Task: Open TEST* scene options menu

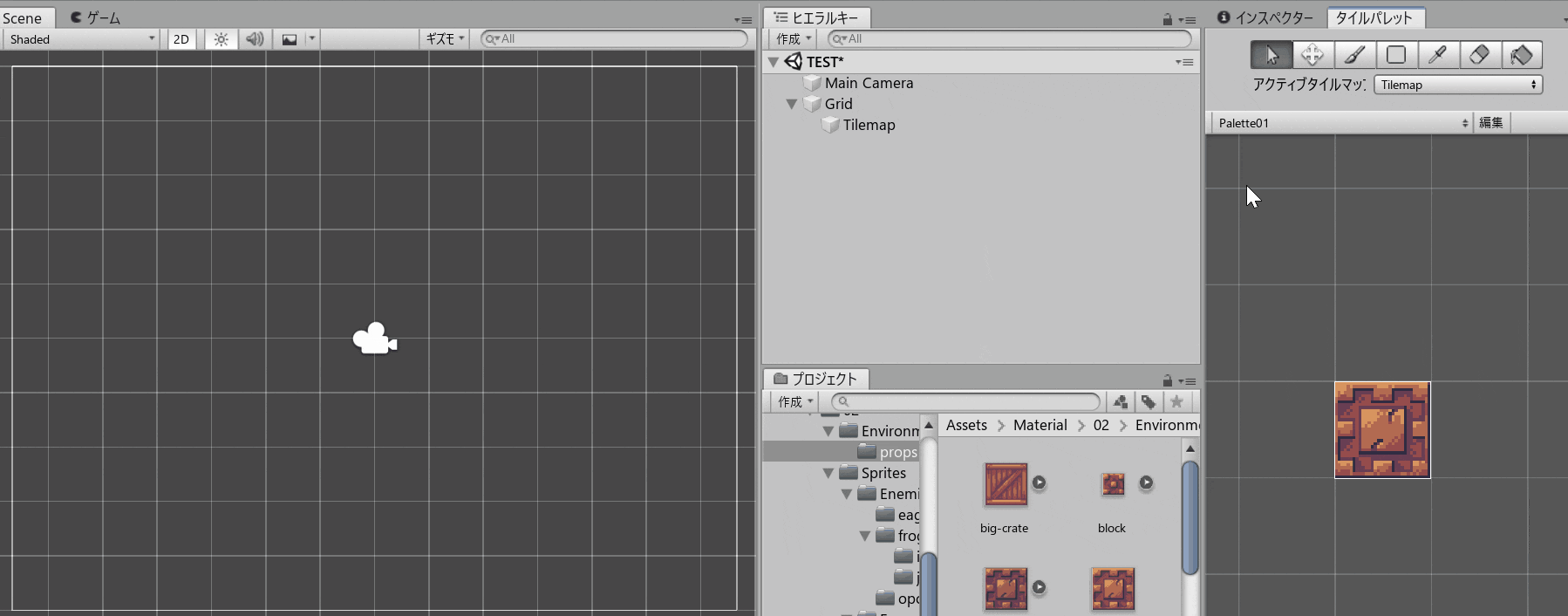Action: 1184,62
